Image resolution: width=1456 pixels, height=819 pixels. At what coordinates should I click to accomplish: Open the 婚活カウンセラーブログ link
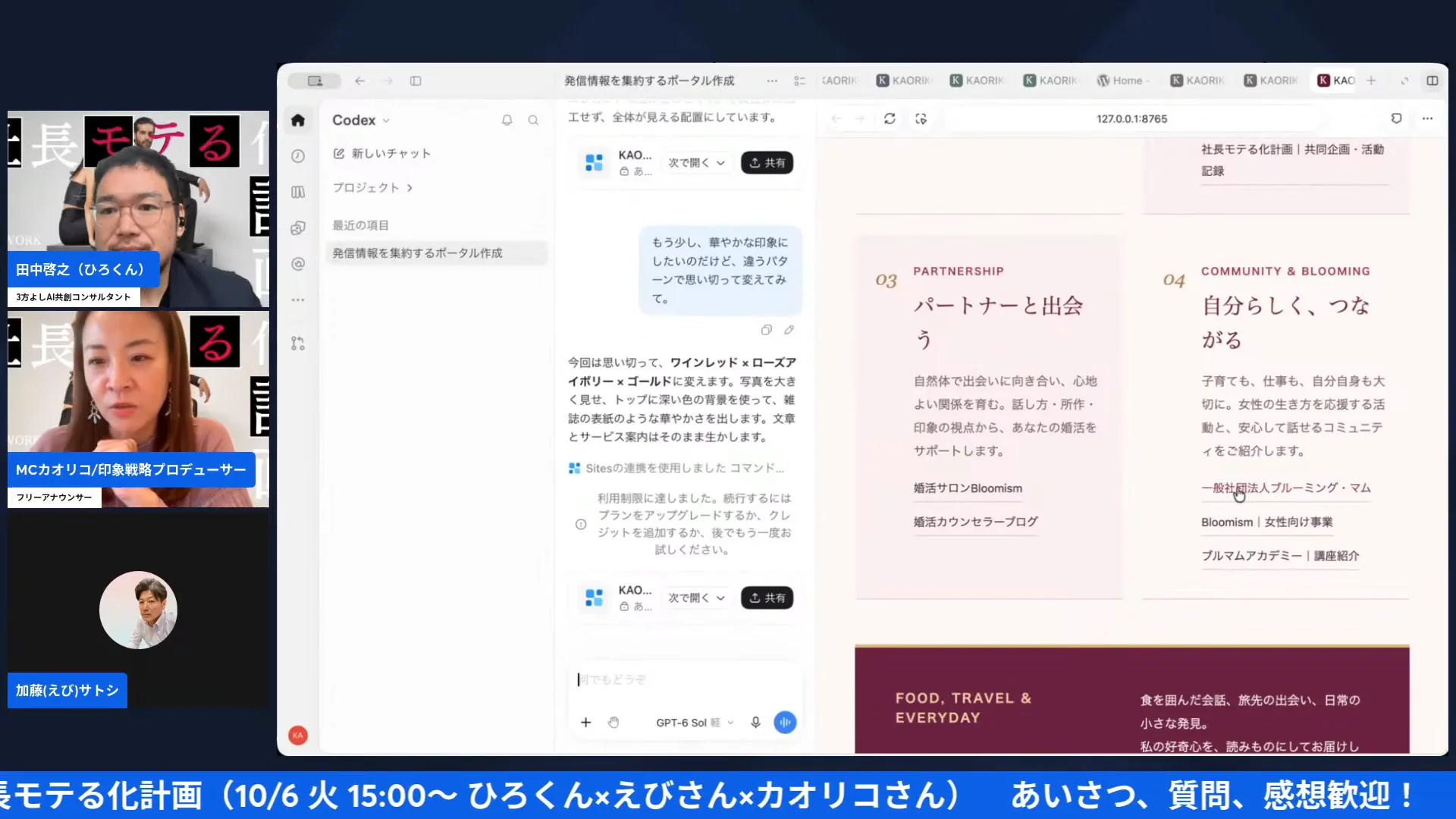[x=975, y=522]
